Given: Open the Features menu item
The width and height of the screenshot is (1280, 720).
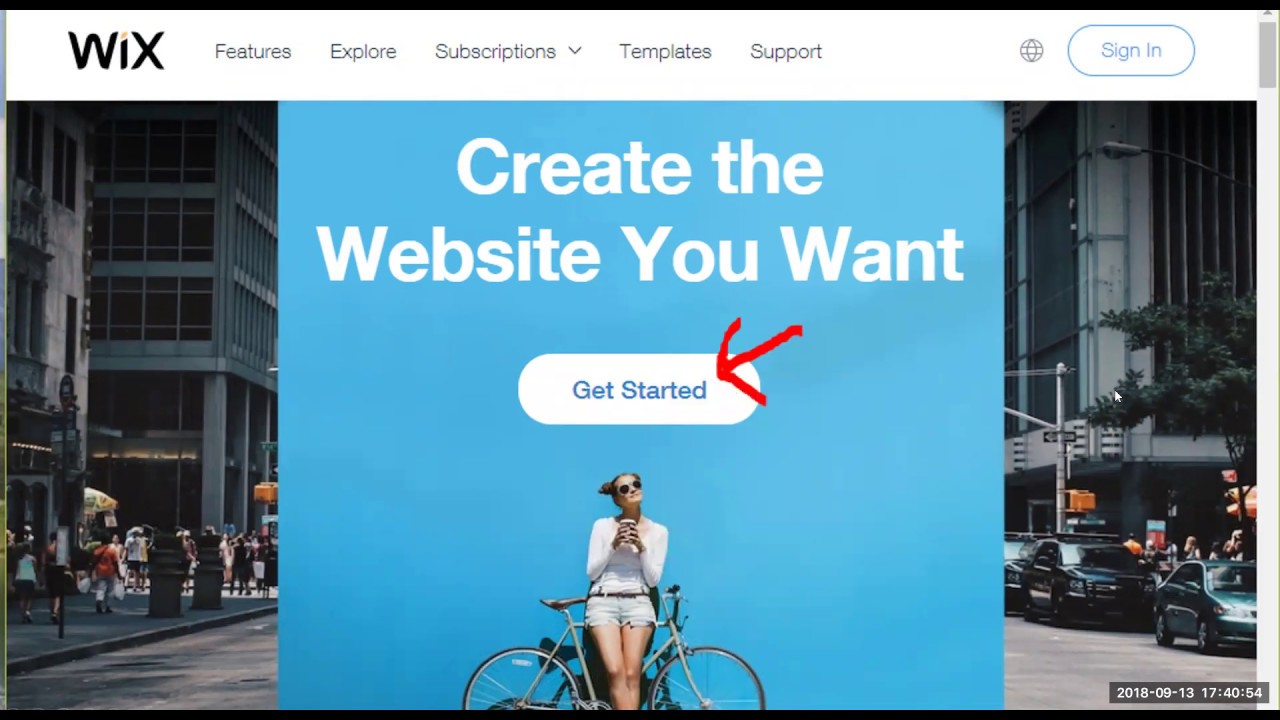Looking at the screenshot, I should pyautogui.click(x=253, y=51).
